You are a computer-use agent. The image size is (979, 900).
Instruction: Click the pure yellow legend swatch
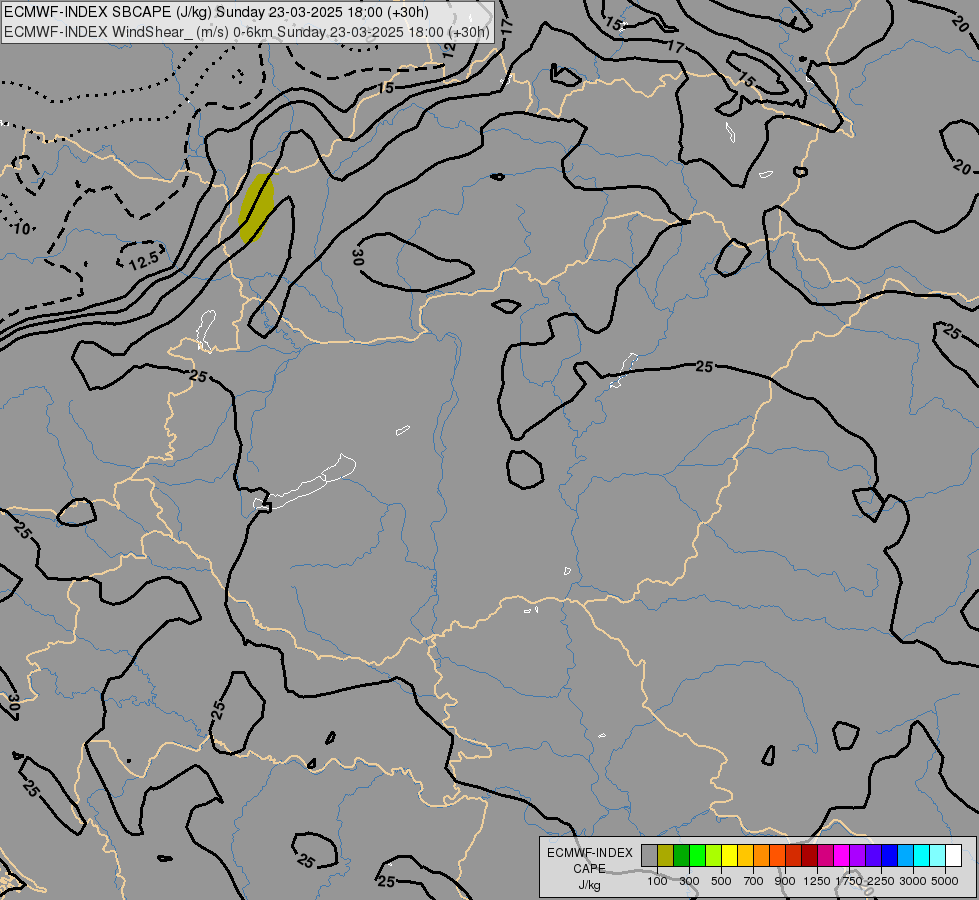tap(730, 856)
